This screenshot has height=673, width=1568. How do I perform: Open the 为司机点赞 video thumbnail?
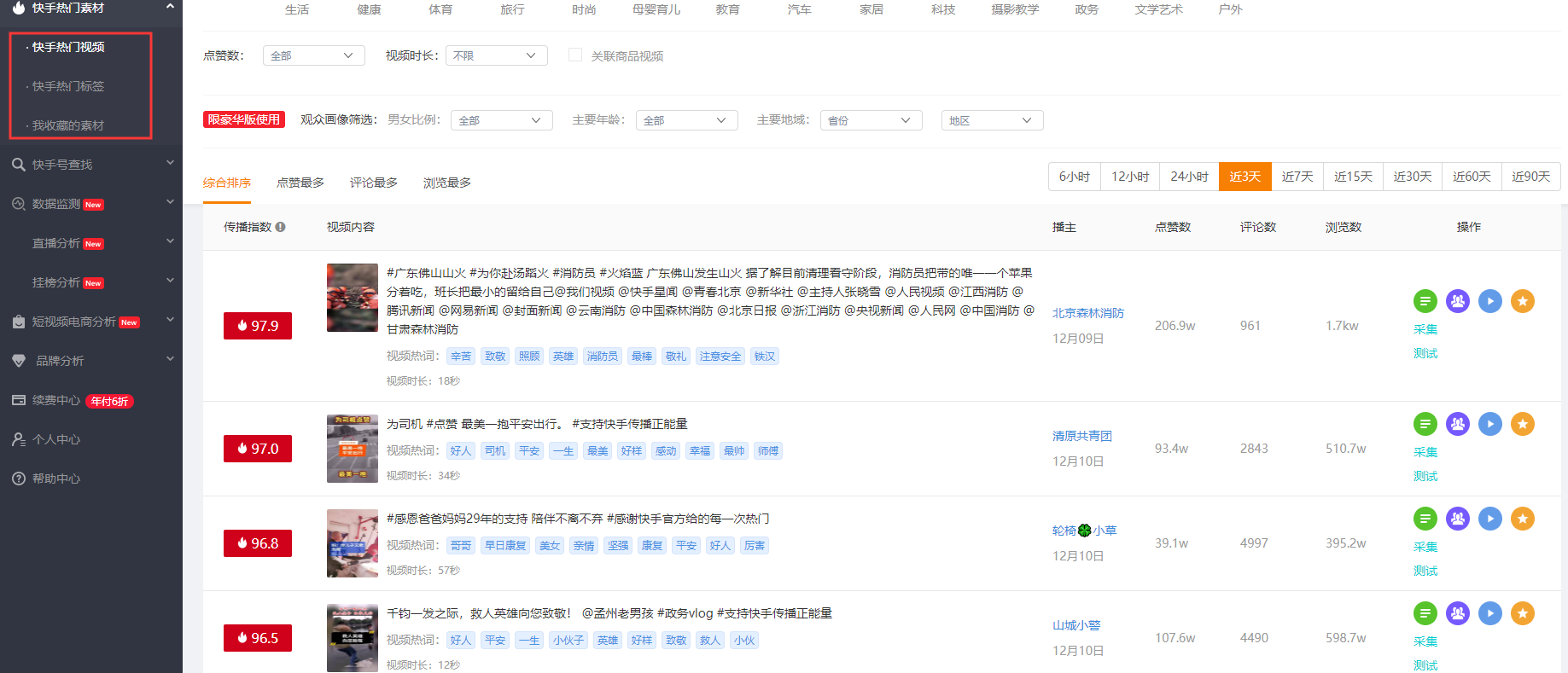(x=353, y=449)
